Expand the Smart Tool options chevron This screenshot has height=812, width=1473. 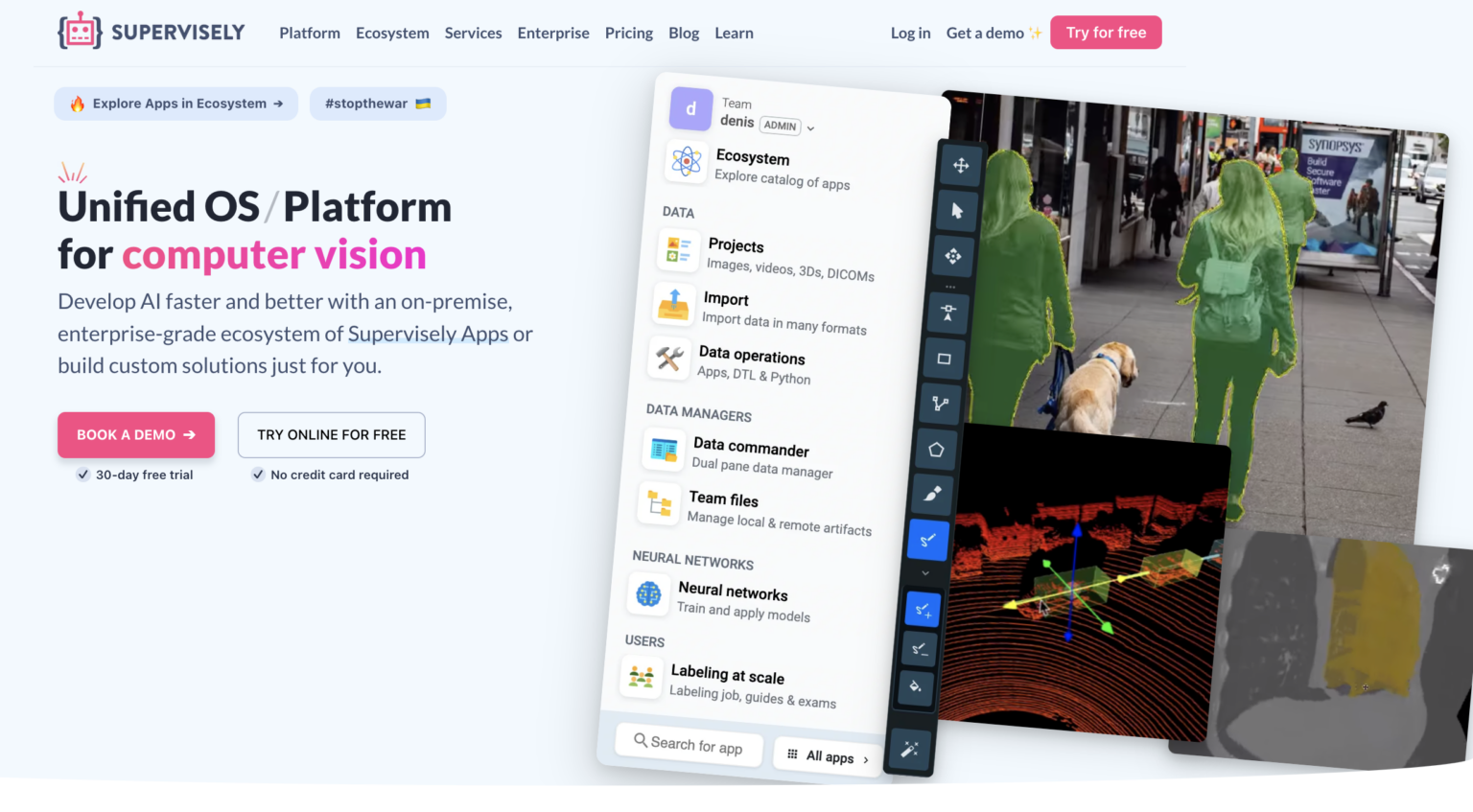(x=924, y=572)
